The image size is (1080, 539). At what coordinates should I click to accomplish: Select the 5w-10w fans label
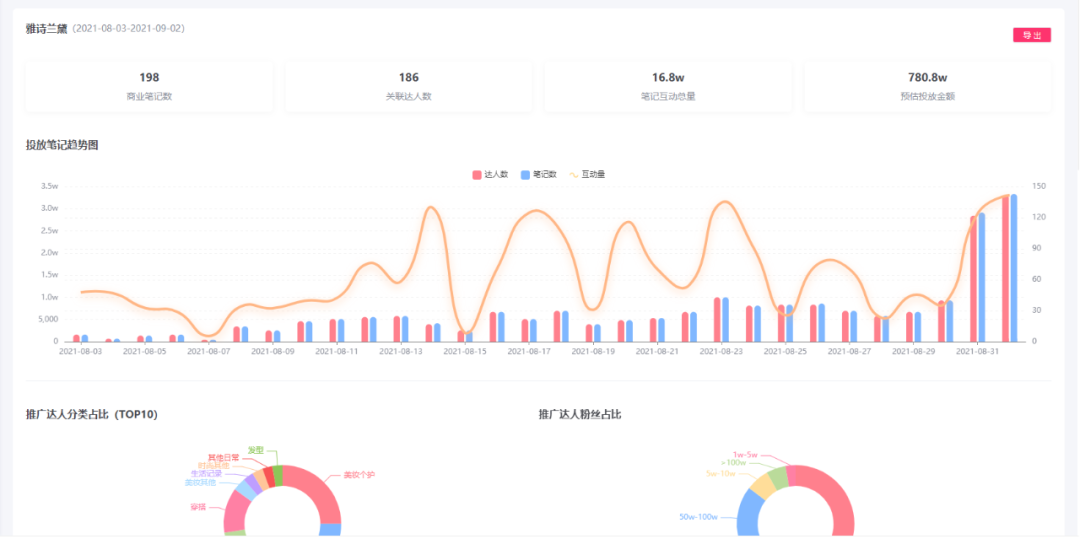[x=720, y=474]
